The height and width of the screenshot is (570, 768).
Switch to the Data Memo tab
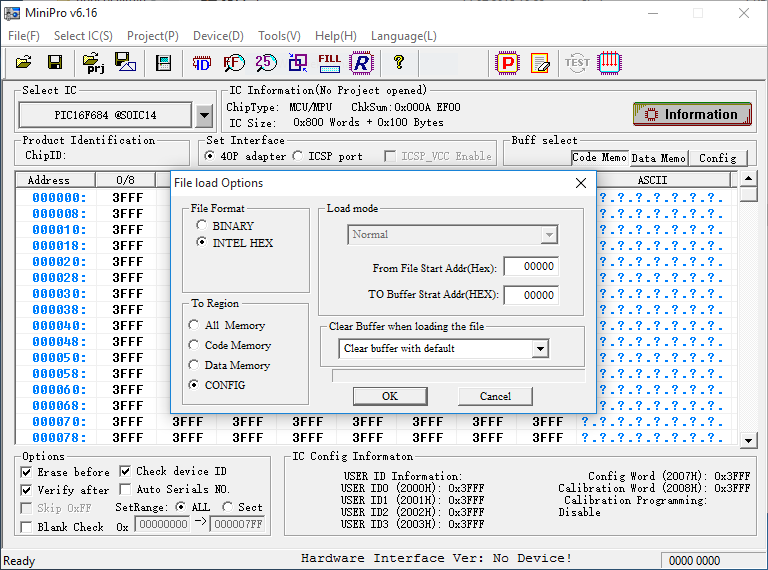[658, 158]
